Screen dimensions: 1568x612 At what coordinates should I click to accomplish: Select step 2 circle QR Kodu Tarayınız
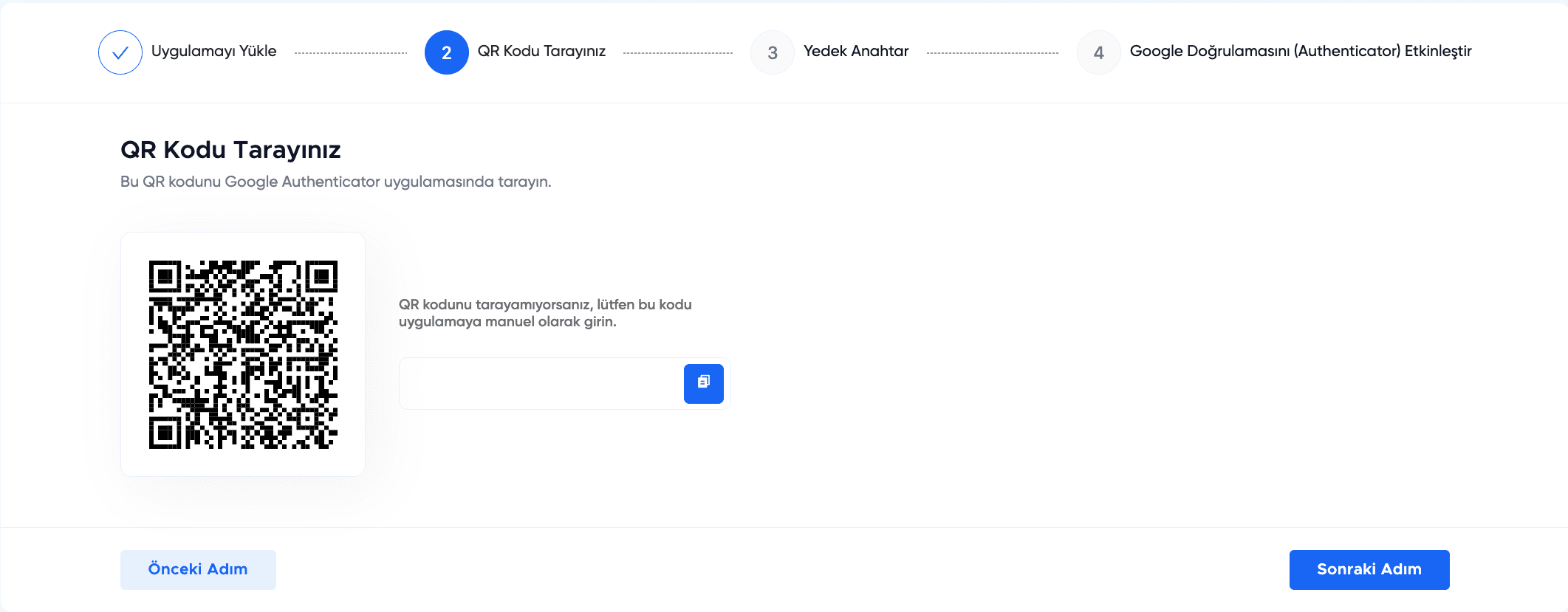[447, 52]
